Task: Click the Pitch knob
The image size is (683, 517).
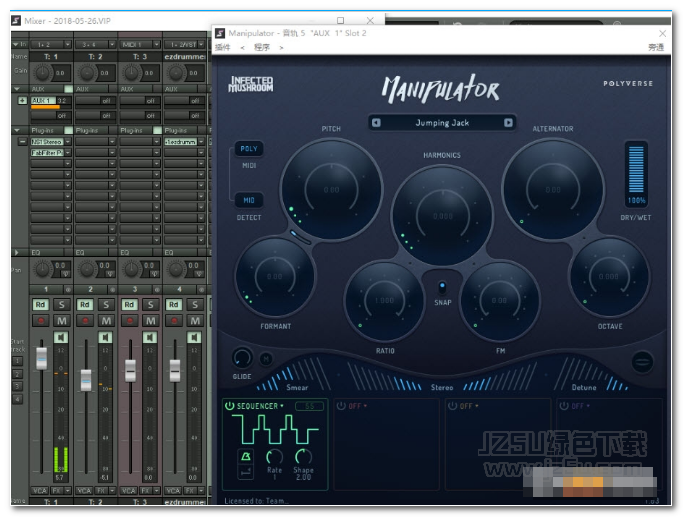Action: (x=331, y=190)
